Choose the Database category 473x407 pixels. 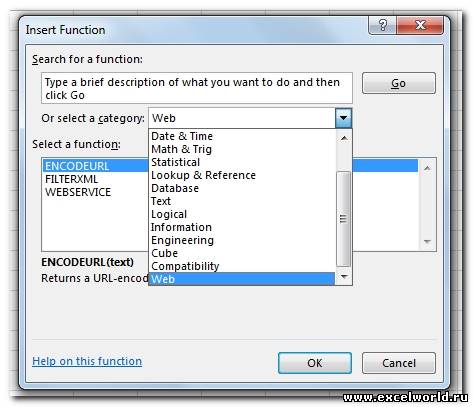coord(242,188)
